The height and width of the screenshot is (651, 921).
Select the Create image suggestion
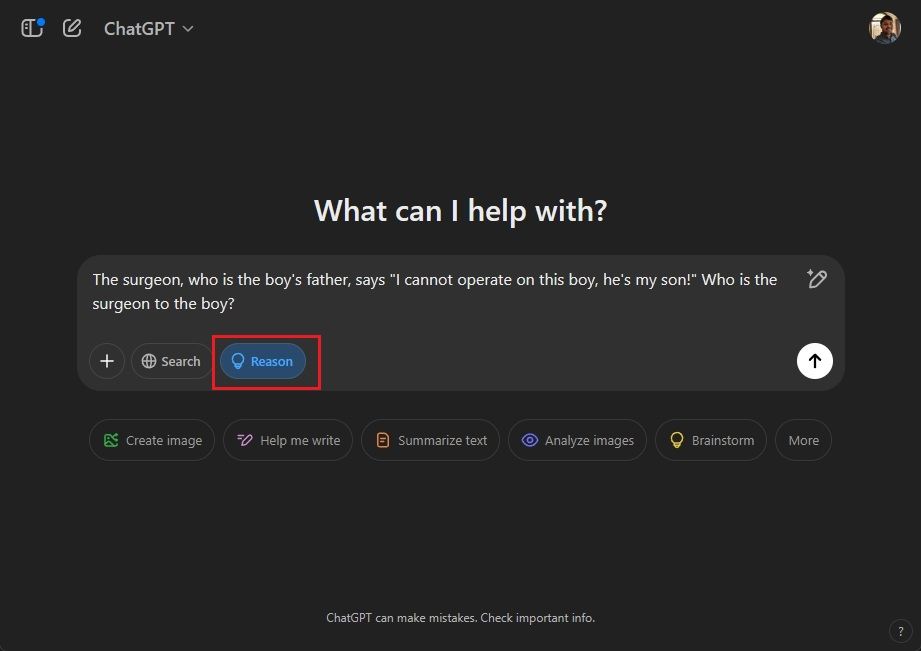tap(152, 440)
